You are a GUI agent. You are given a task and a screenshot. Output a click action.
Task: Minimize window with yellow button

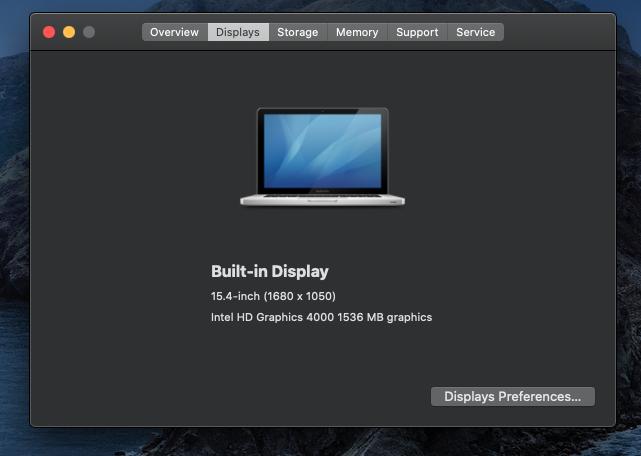(69, 32)
